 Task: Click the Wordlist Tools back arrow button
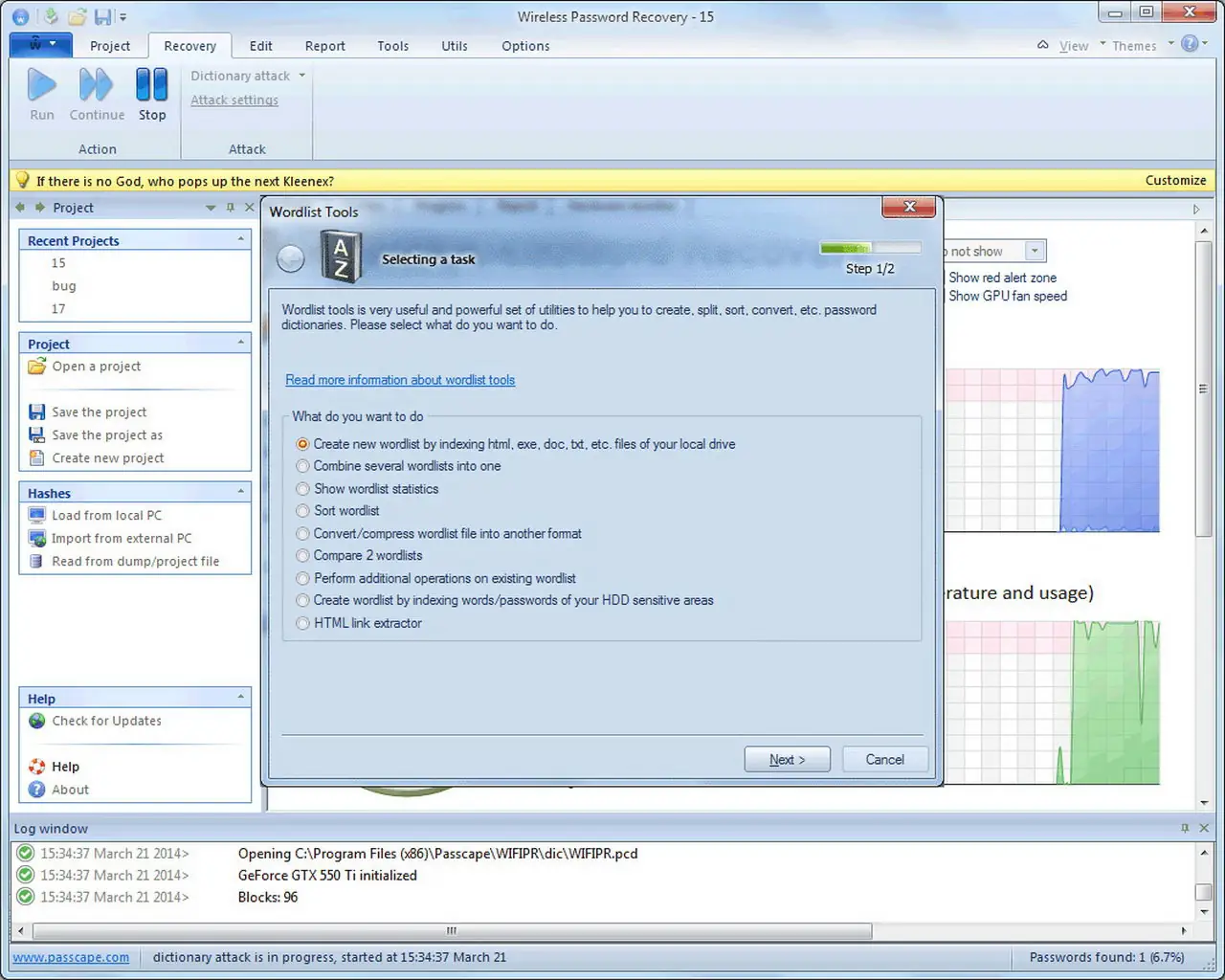pos(290,258)
